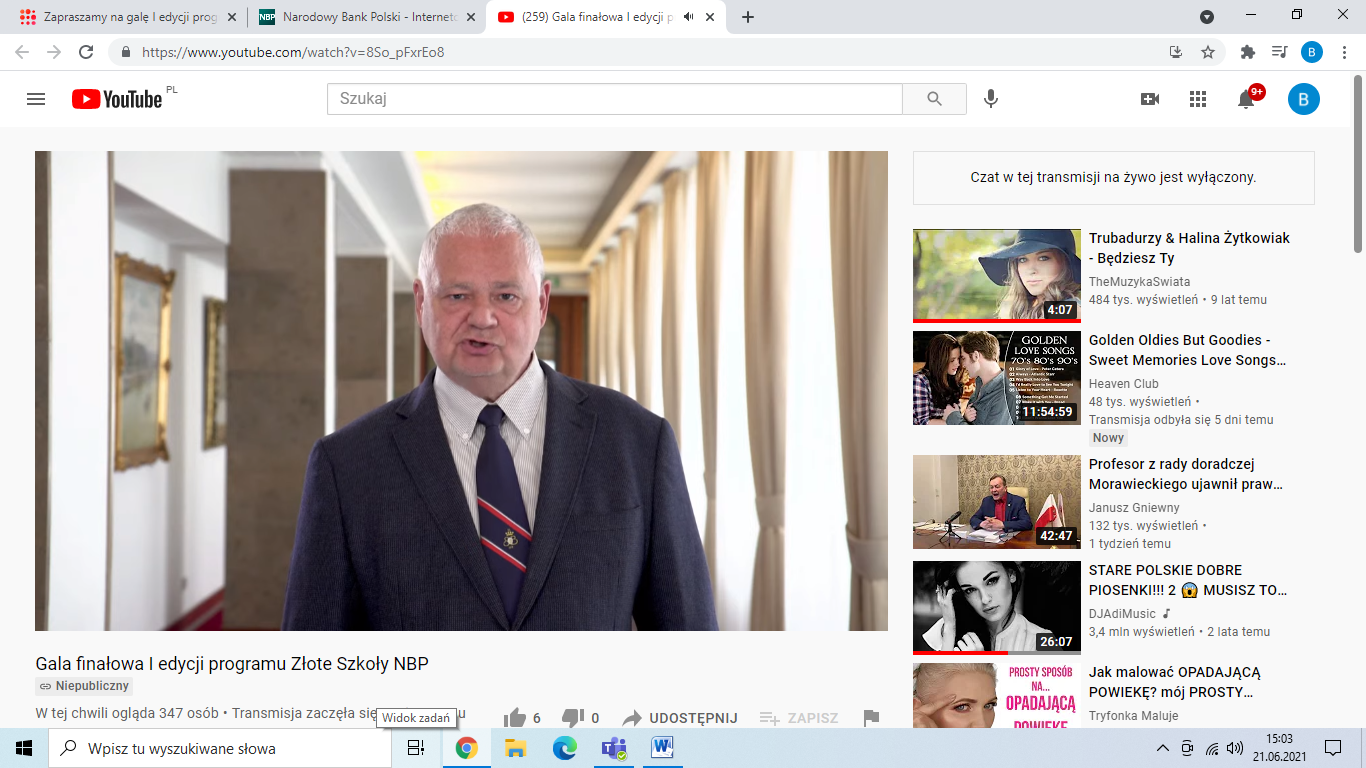Open Chrome's three-dot menu

click(1345, 52)
